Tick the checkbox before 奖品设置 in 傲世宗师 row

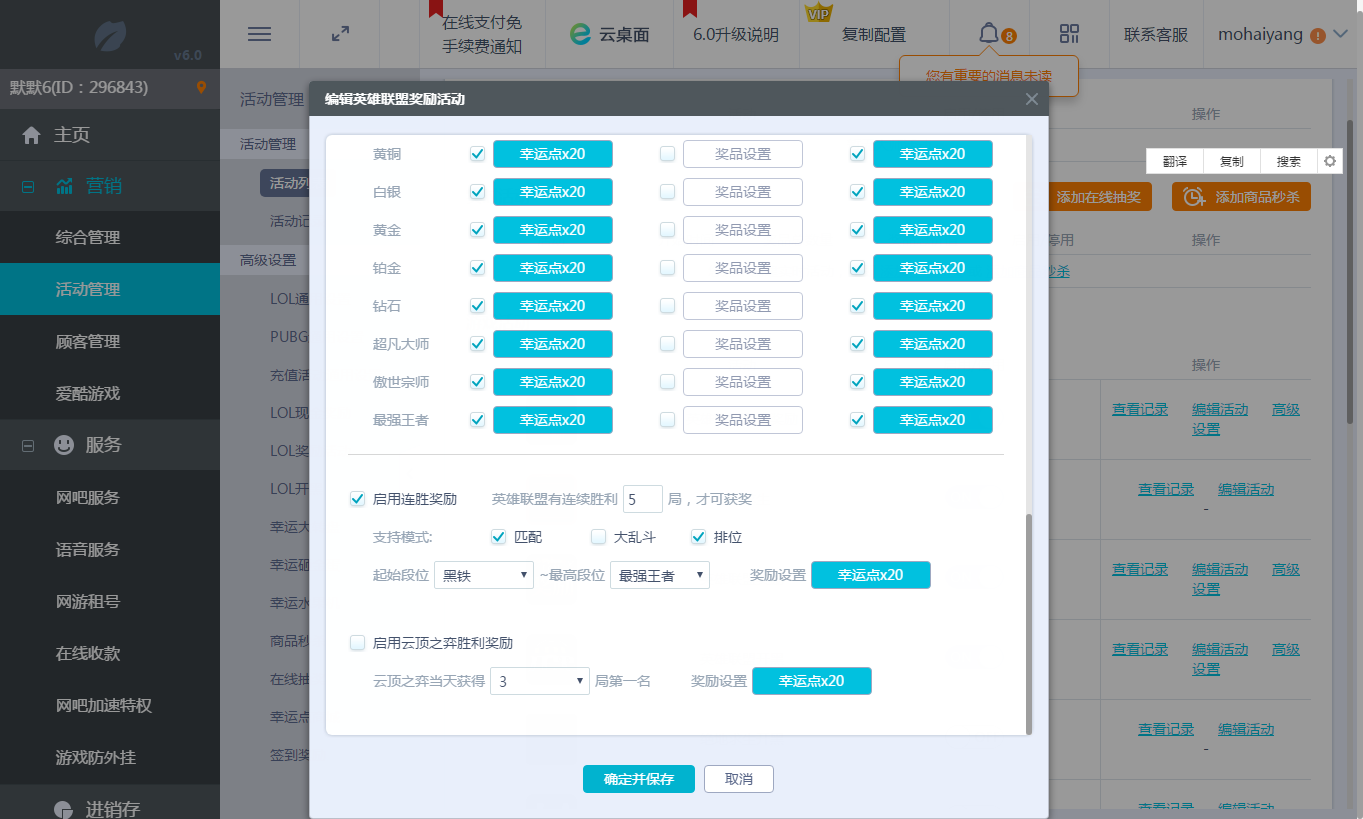(x=667, y=382)
